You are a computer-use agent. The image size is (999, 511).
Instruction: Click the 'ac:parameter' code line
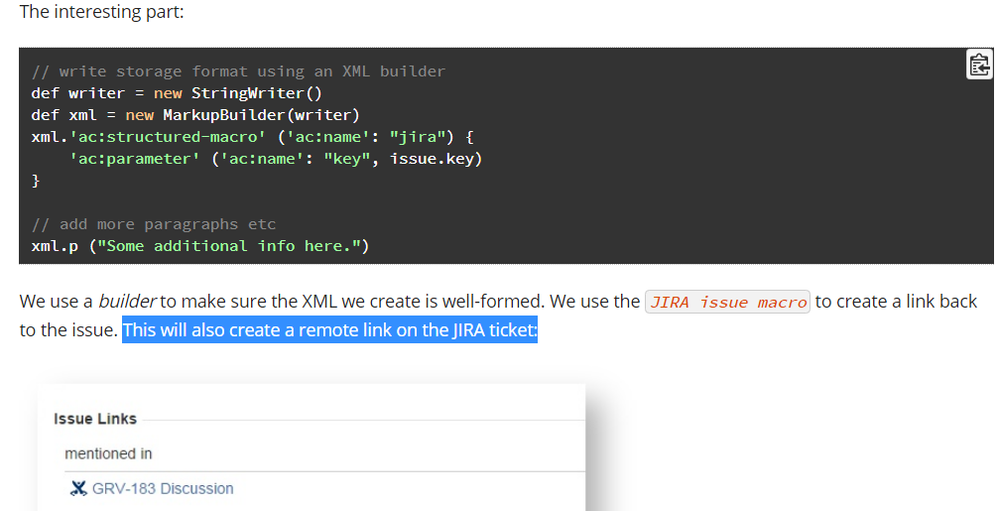coord(276,159)
